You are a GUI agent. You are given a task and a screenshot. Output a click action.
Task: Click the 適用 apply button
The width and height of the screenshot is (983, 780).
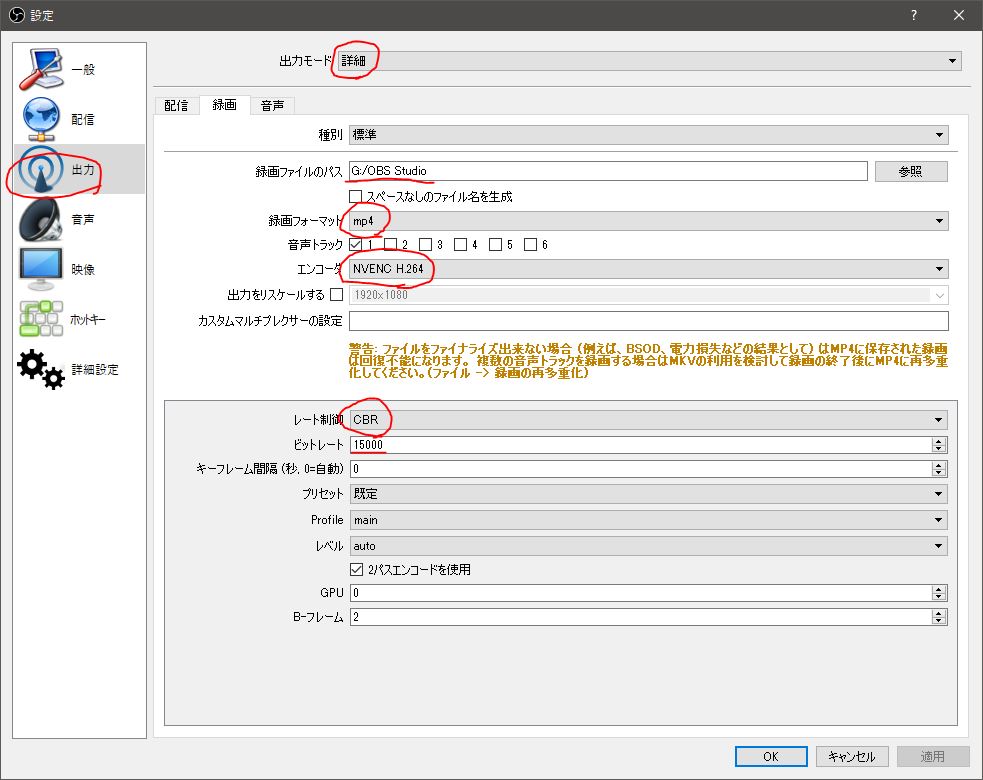click(933, 756)
